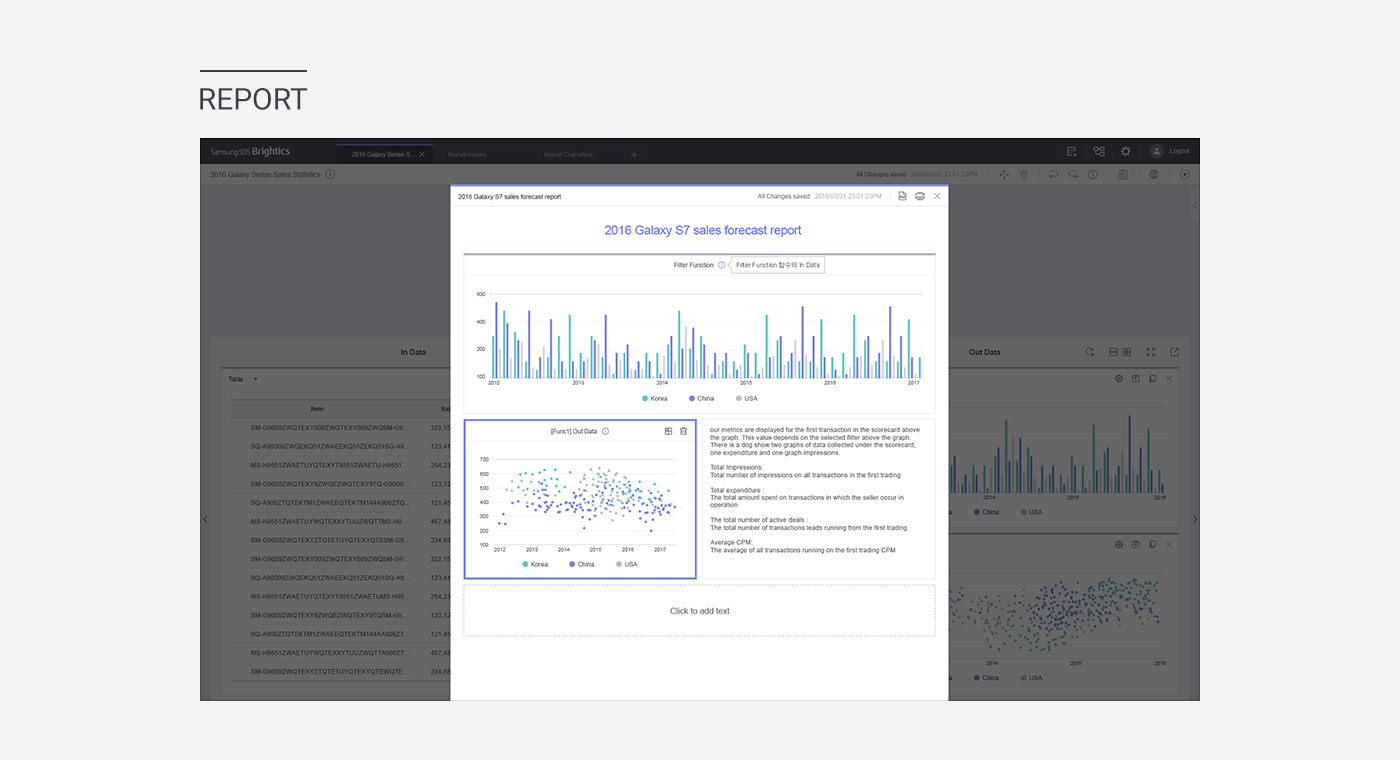Select the row layout icon in Out Data header
The width and height of the screenshot is (1400, 760).
click(x=1114, y=352)
